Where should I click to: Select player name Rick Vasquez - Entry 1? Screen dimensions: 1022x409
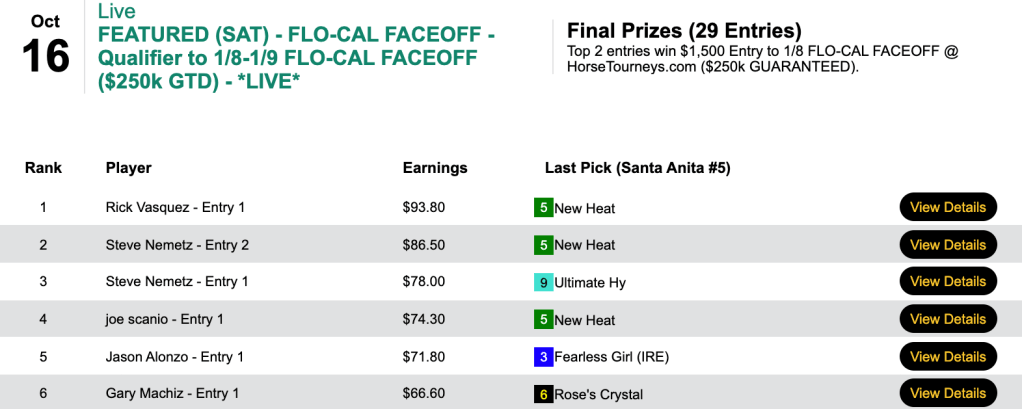tap(175, 208)
